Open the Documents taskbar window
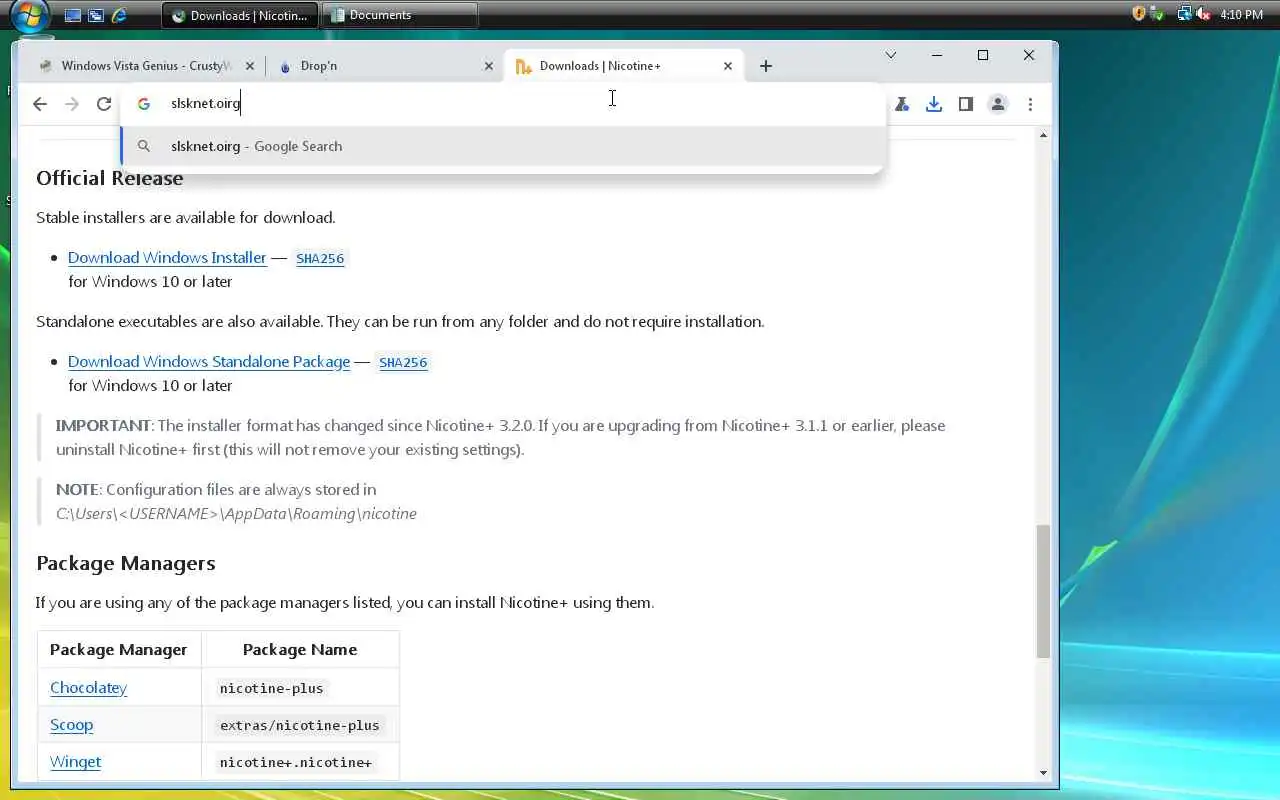The width and height of the screenshot is (1280, 800). pyautogui.click(x=400, y=15)
